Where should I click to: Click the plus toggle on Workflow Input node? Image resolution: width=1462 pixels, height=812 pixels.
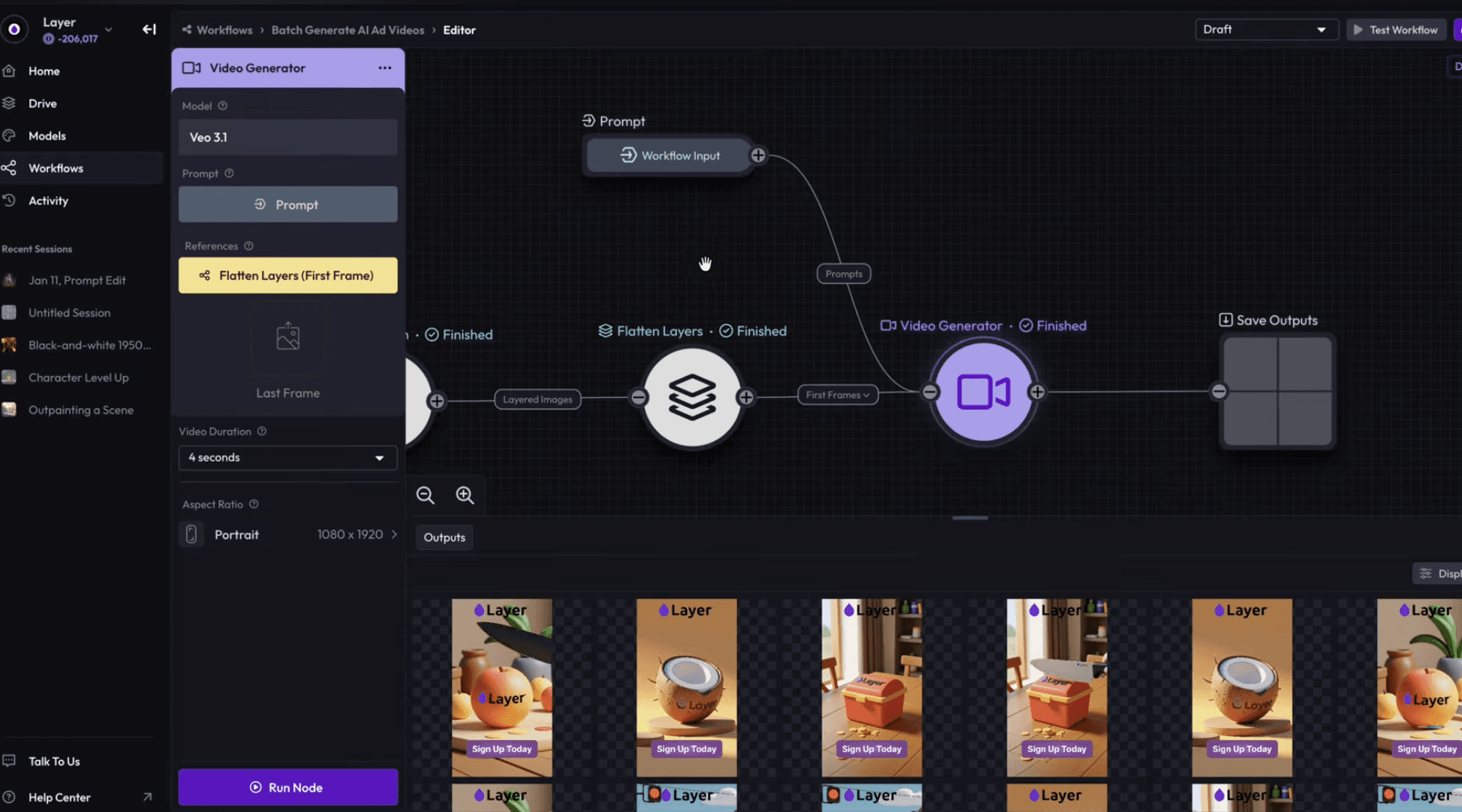pos(759,155)
